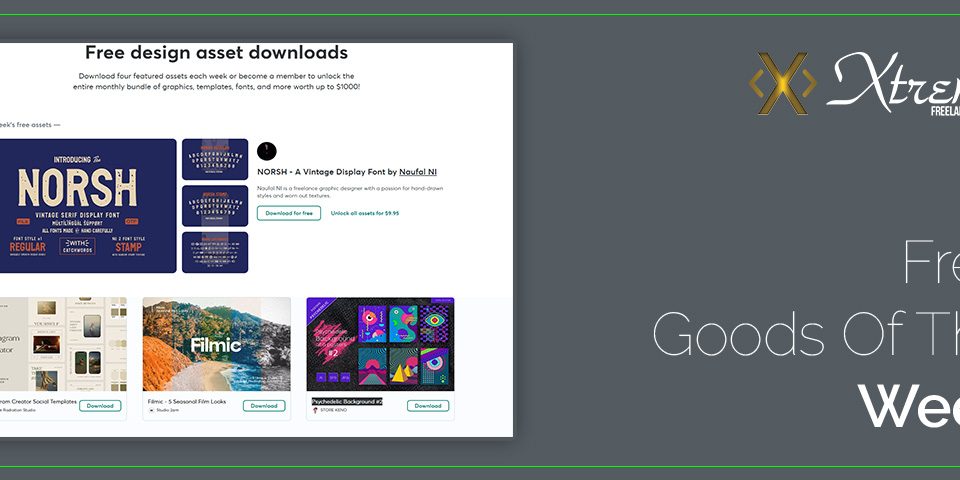The image size is (960, 480).
Task: Open the Psychedelic Background preview image
Action: pos(380,344)
